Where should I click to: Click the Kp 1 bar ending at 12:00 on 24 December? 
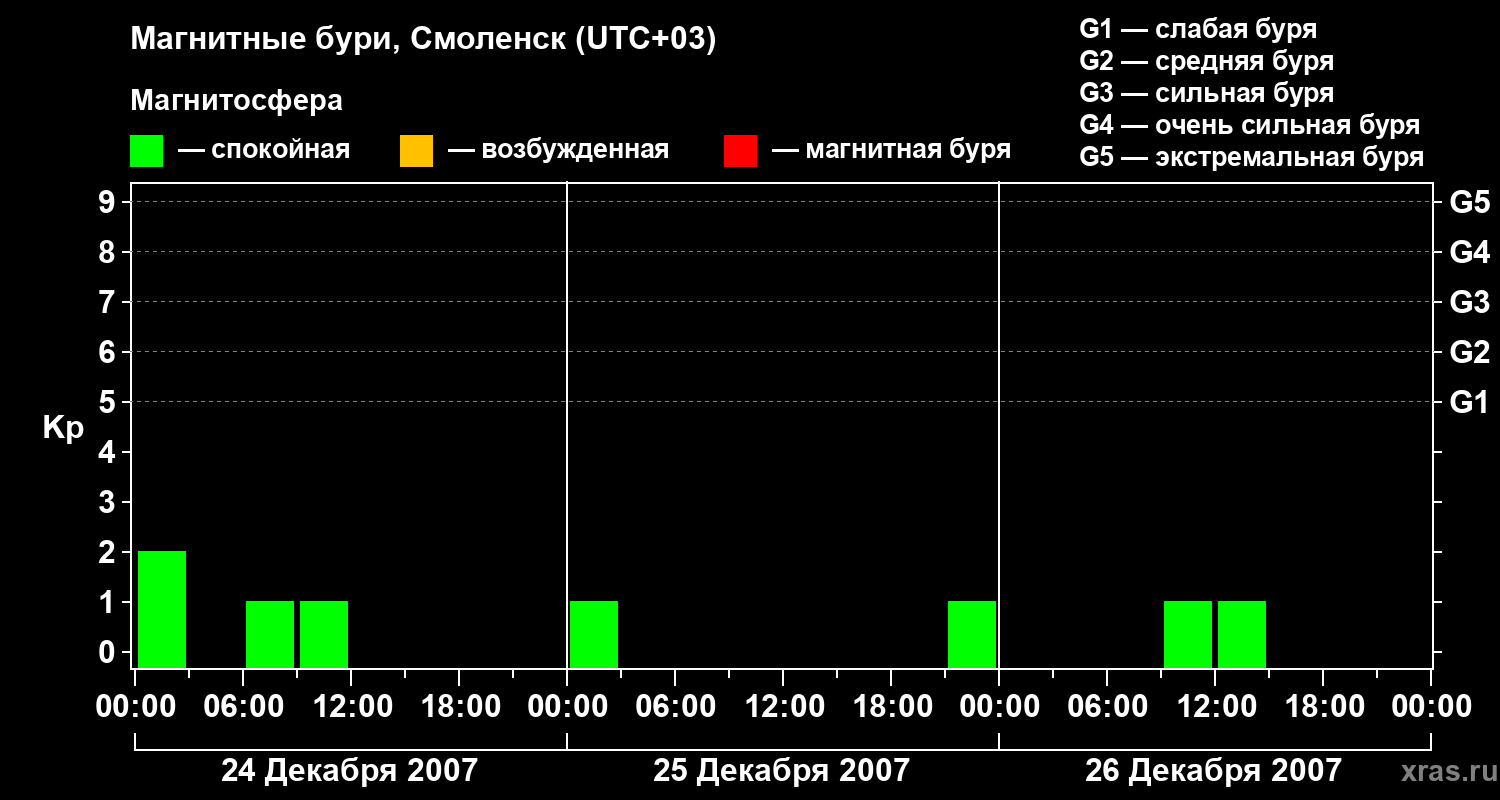tap(324, 634)
